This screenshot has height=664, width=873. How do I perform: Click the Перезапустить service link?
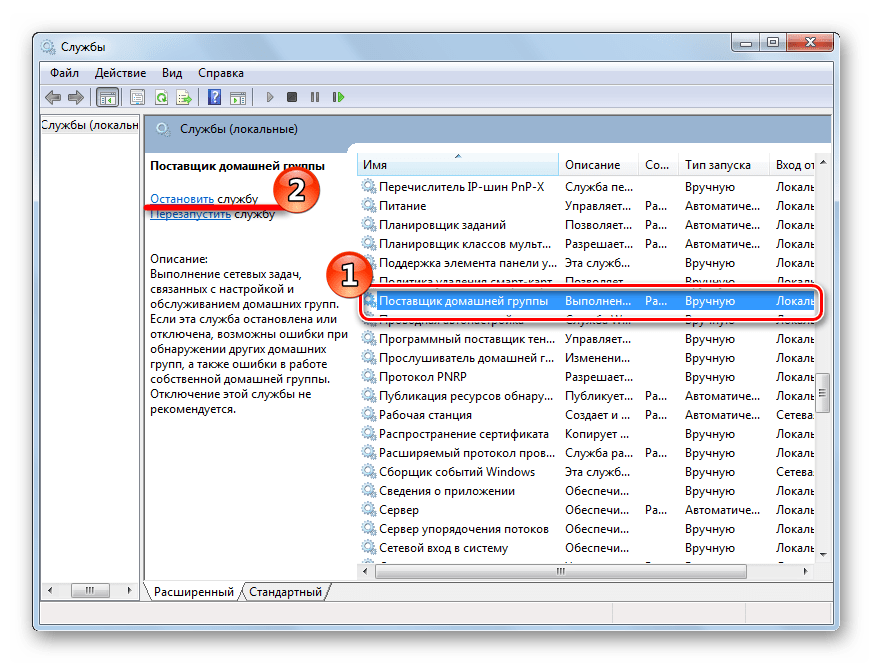click(x=190, y=214)
